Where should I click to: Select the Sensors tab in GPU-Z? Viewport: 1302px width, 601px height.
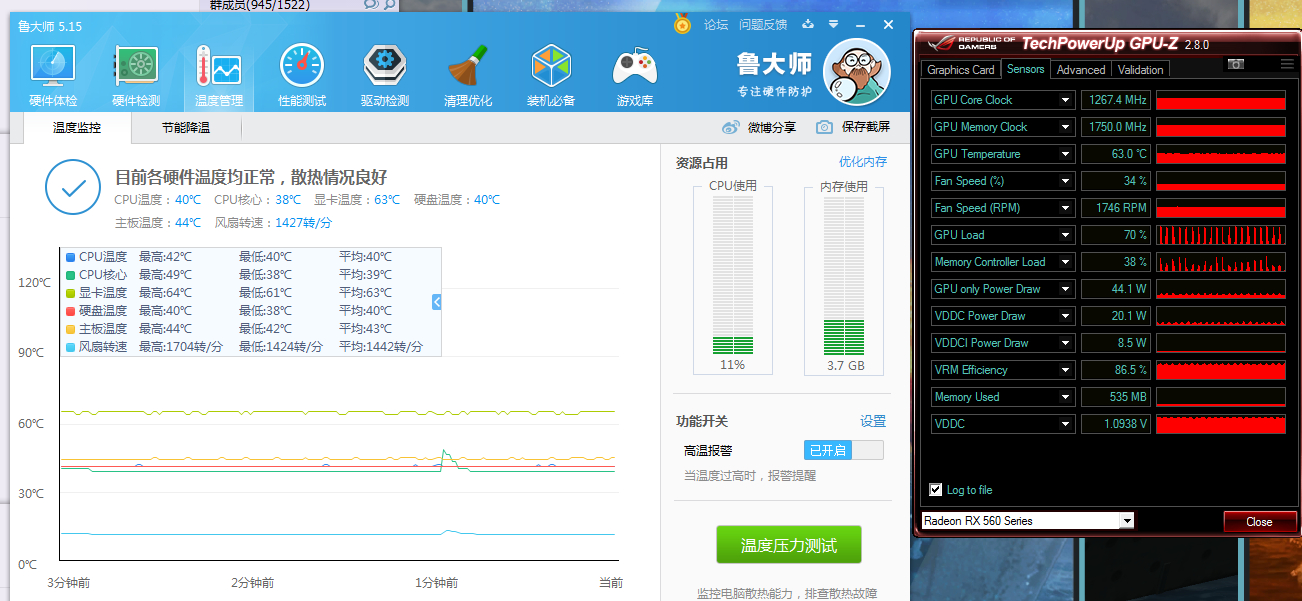tap(1025, 69)
